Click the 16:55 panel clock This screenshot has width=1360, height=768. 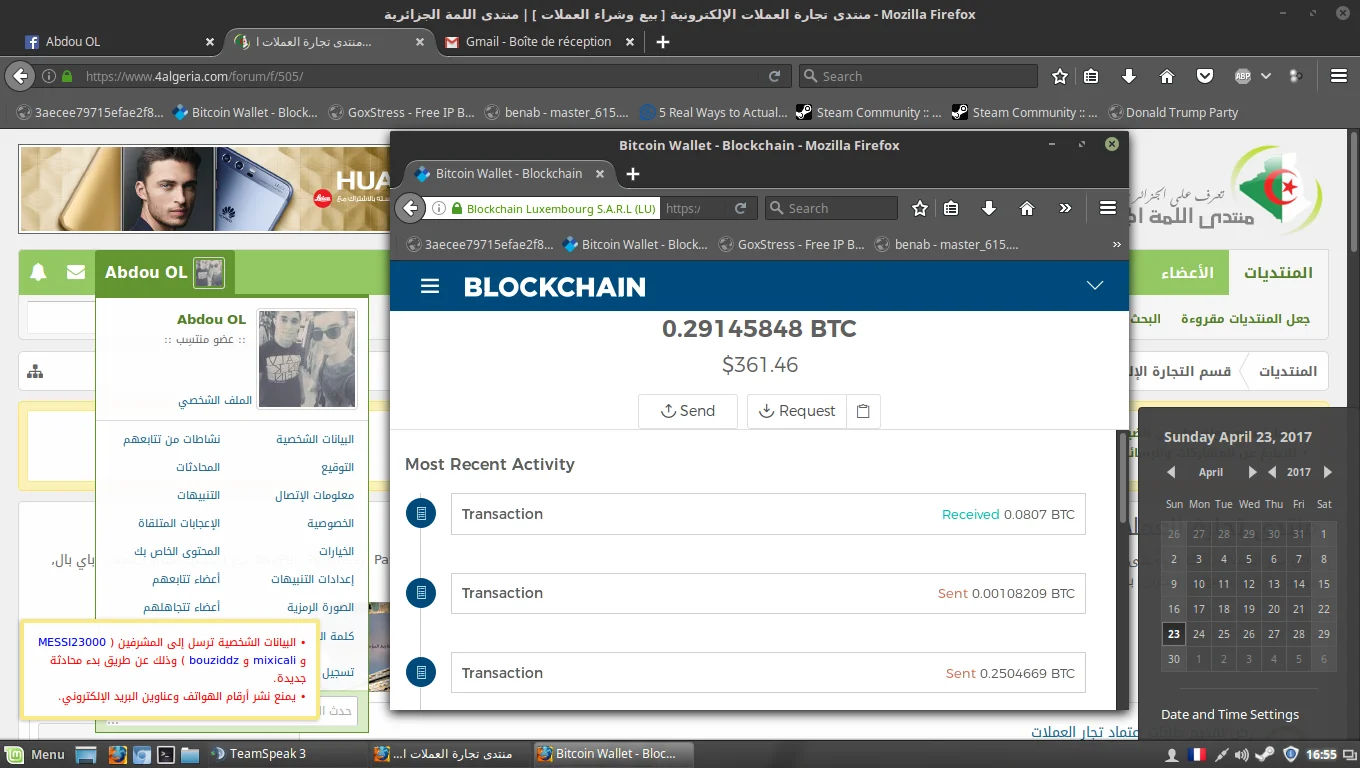(x=1322, y=754)
